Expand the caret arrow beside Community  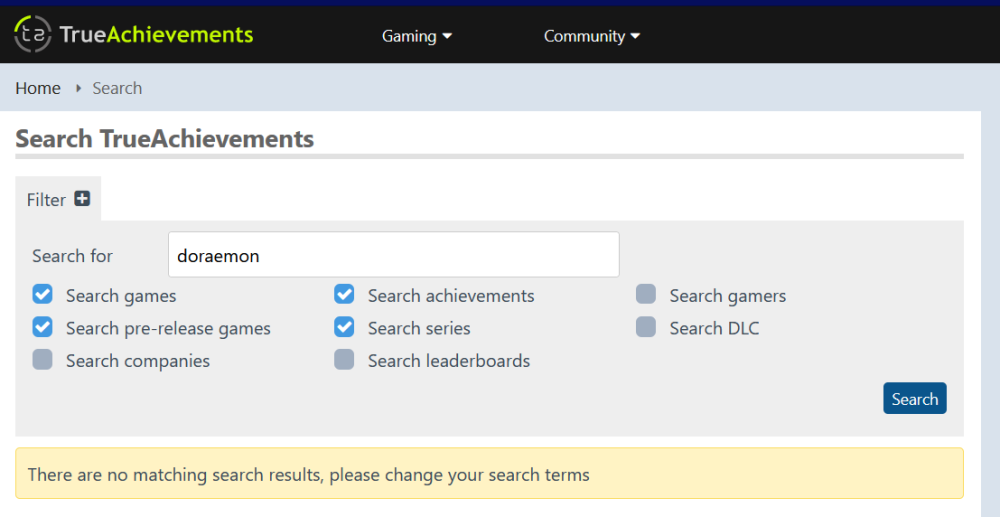click(635, 36)
